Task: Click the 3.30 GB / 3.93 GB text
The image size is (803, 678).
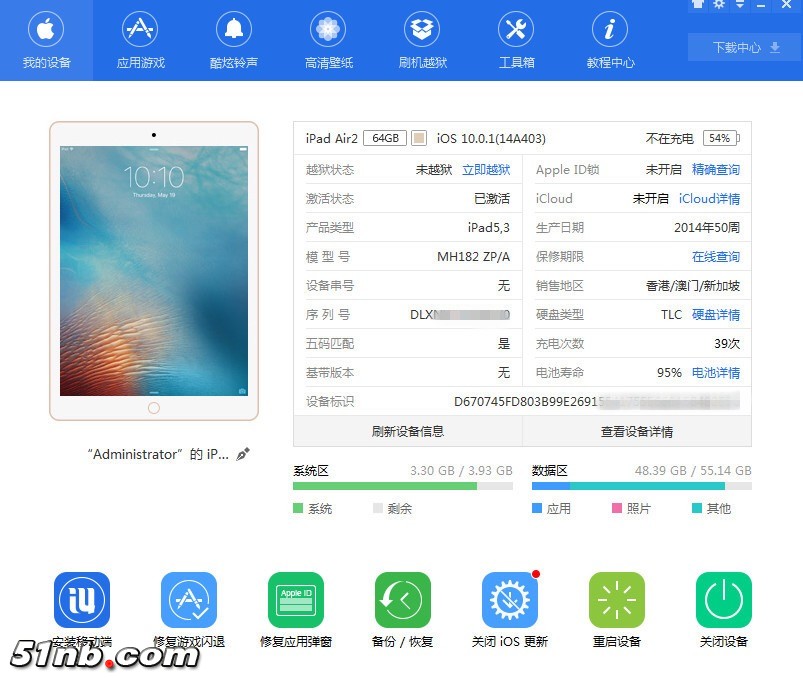Action: [461, 471]
